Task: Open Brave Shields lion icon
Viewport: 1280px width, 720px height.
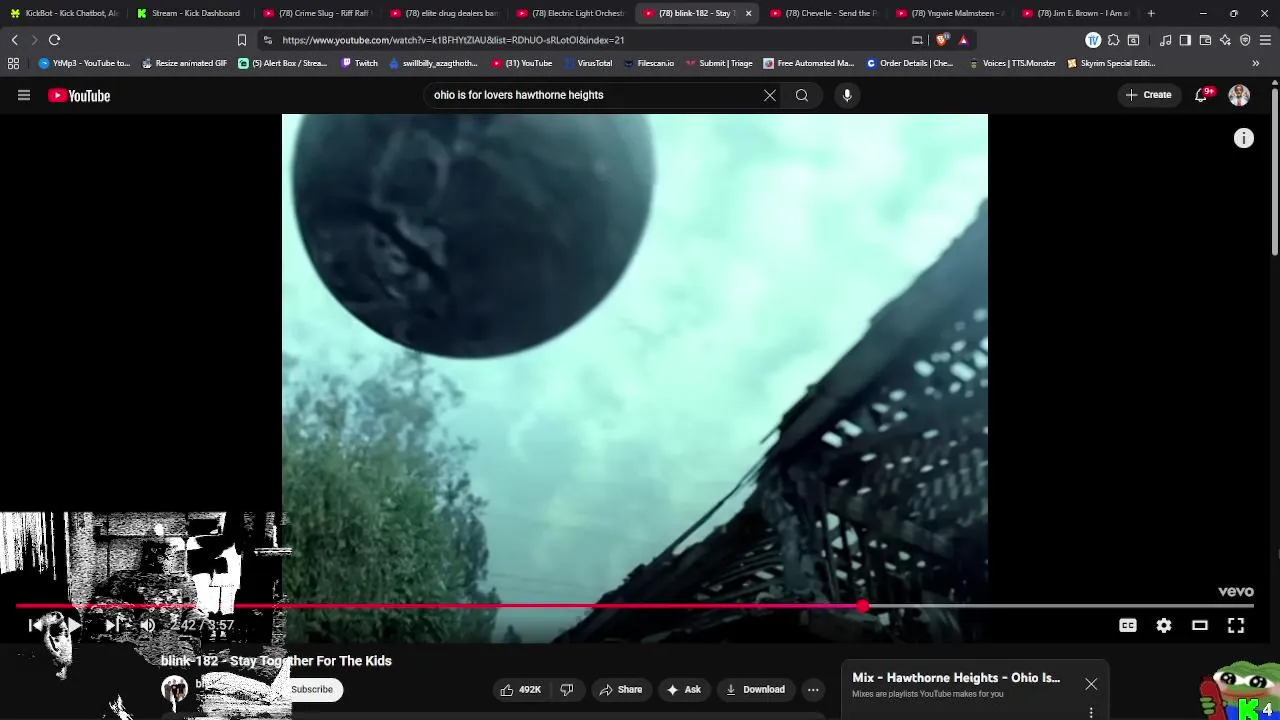Action: [942, 40]
